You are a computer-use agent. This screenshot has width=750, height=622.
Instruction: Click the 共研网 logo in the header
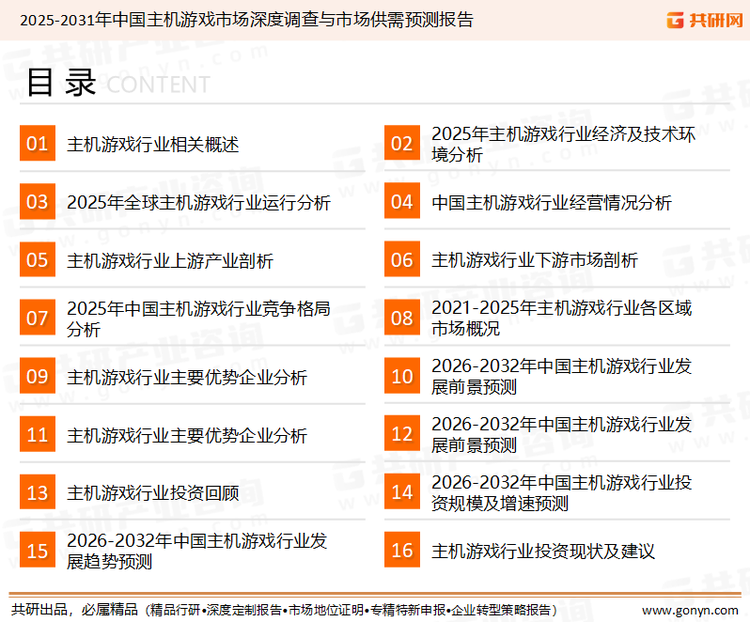point(705,20)
